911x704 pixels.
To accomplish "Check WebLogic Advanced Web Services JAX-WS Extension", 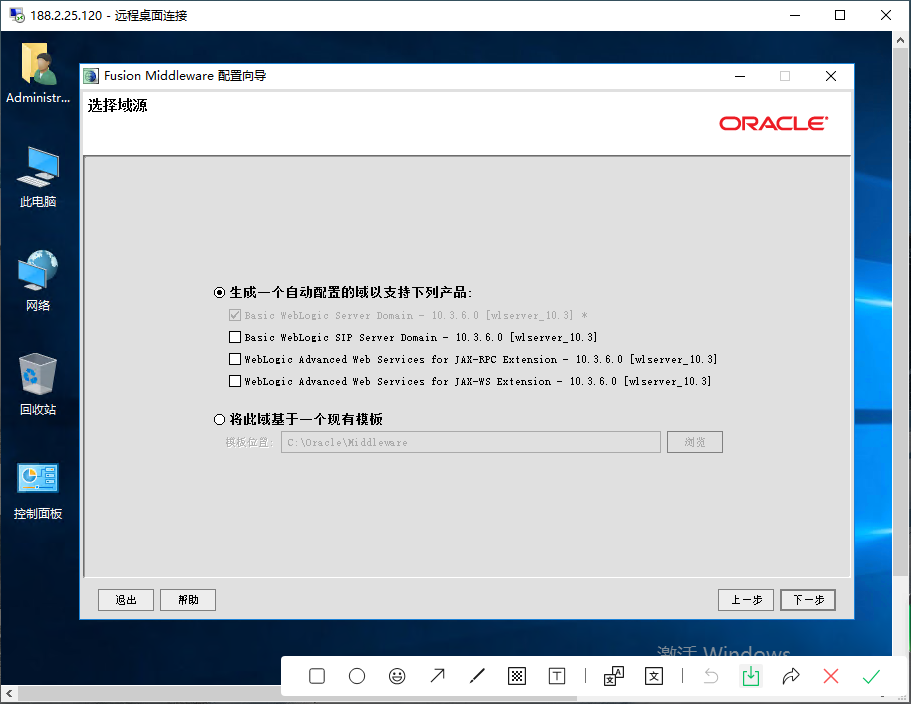I will 235,381.
